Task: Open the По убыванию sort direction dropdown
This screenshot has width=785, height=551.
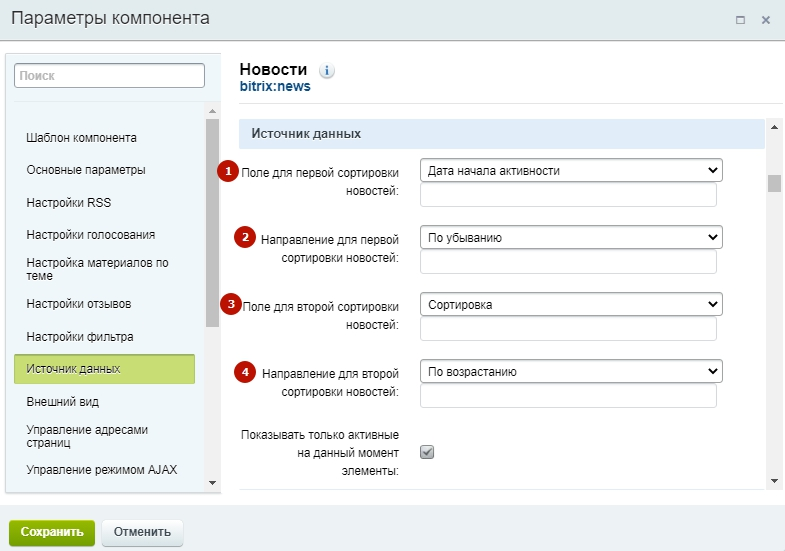Action: 570,237
